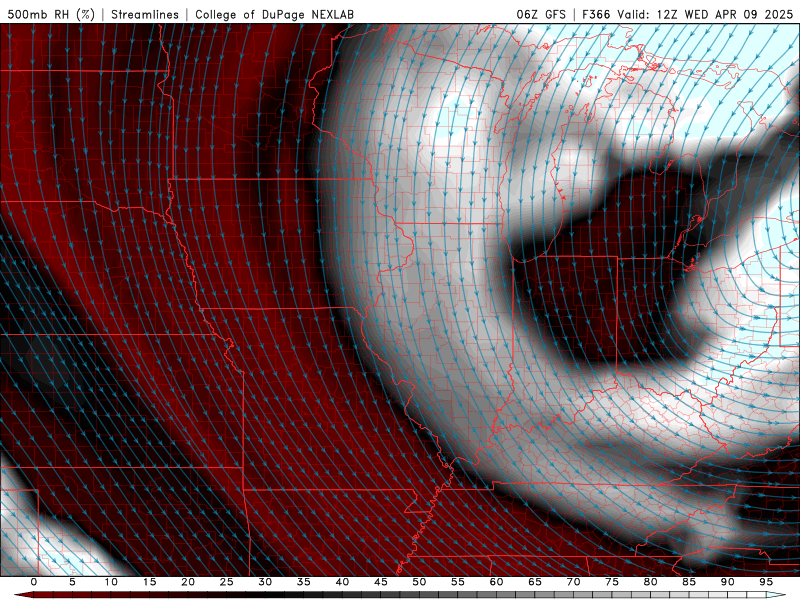Viewport: 800px width, 600px height.
Task: Click the "70" colorbar scale label
Action: tap(573, 582)
